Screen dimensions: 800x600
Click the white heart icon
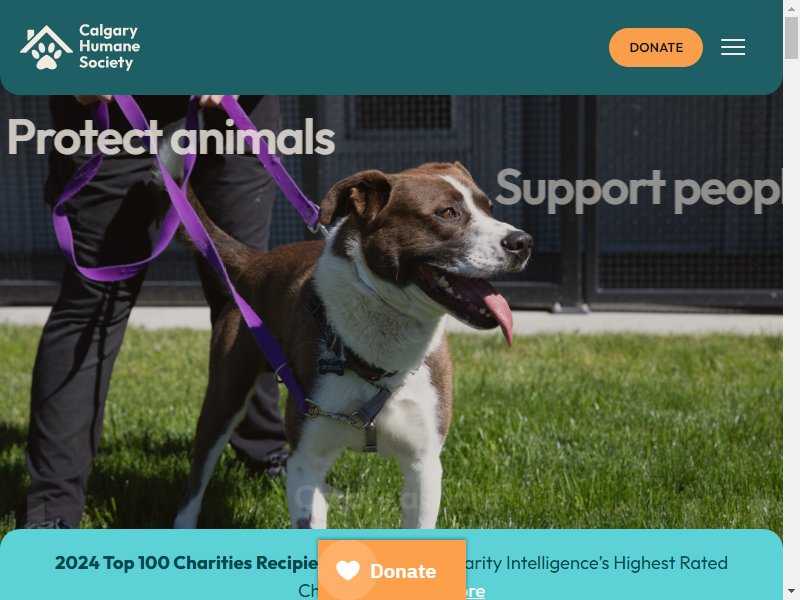pos(348,570)
